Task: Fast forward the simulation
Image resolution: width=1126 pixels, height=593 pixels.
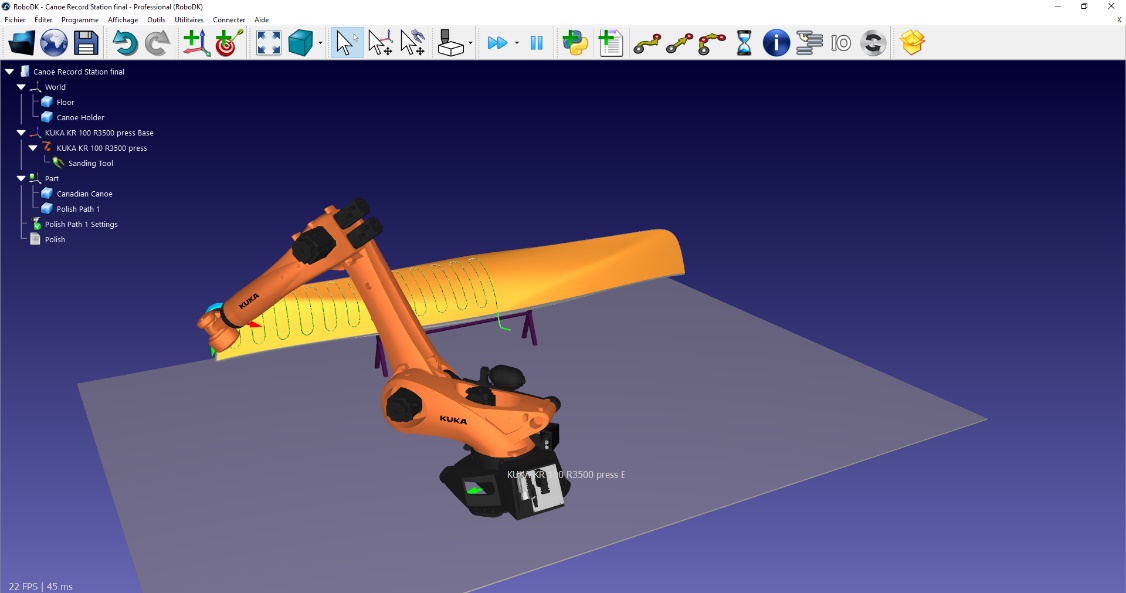Action: pos(497,43)
